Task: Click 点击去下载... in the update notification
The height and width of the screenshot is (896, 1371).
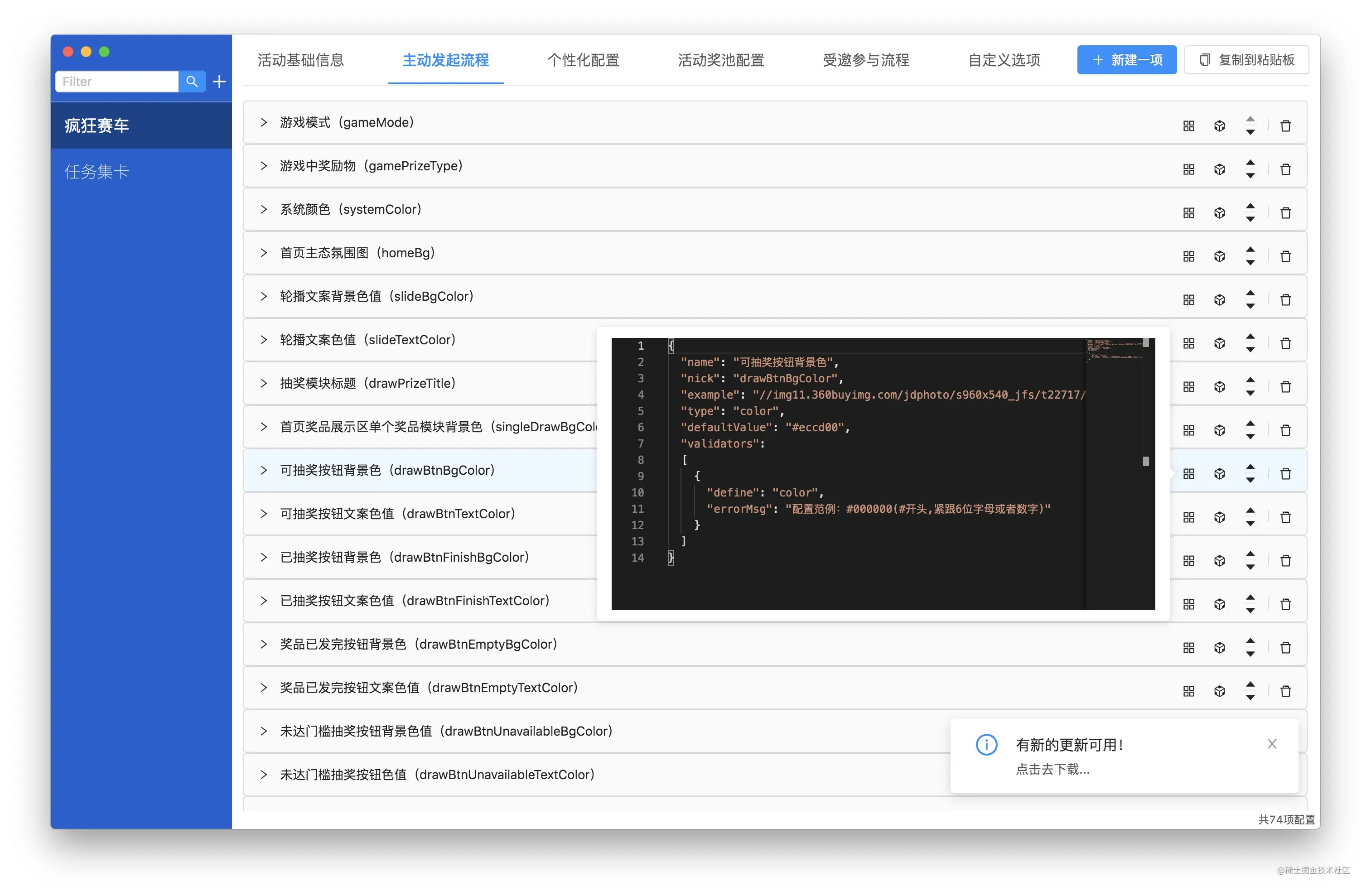Action: (1052, 769)
